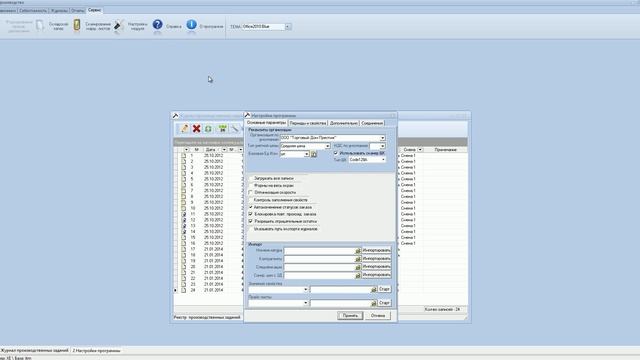Browse for file in fourth import row
The image size is (640, 360).
coord(358,276)
